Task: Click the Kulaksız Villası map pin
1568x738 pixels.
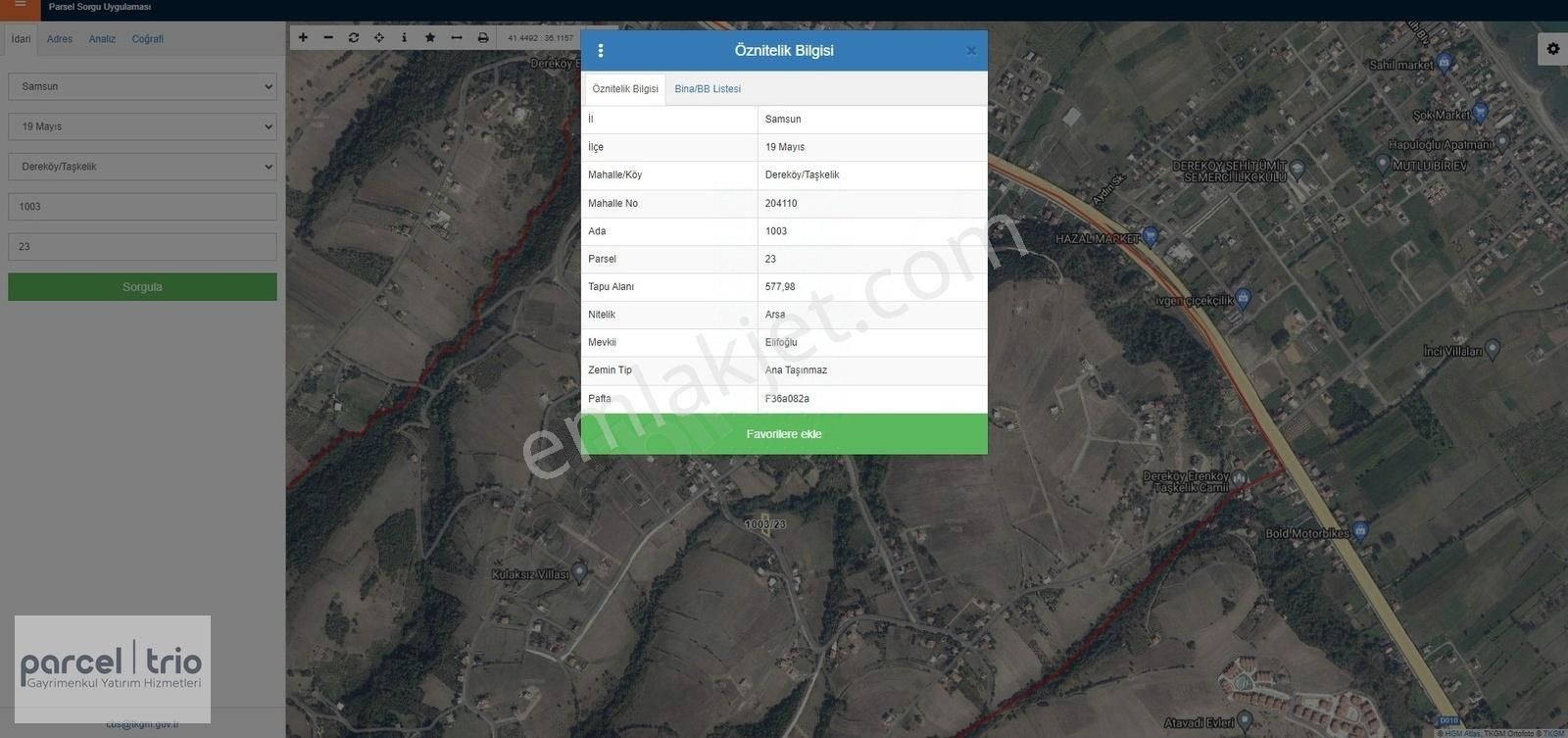Action: tap(579, 572)
